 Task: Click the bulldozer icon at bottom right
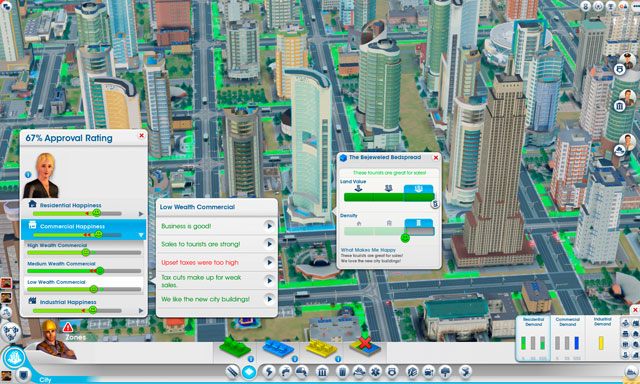(631, 372)
